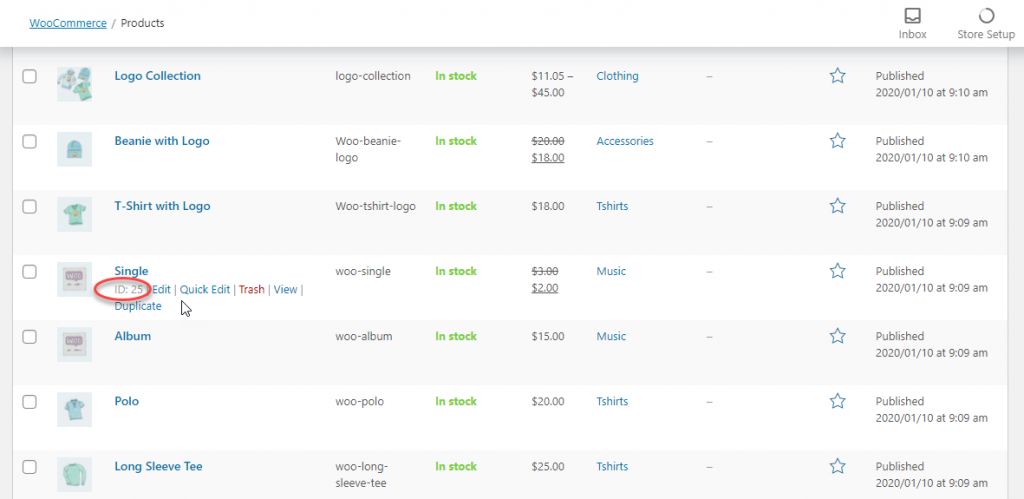
Task: Open the T-Shirt with Logo thumbnail
Action: tap(74, 214)
